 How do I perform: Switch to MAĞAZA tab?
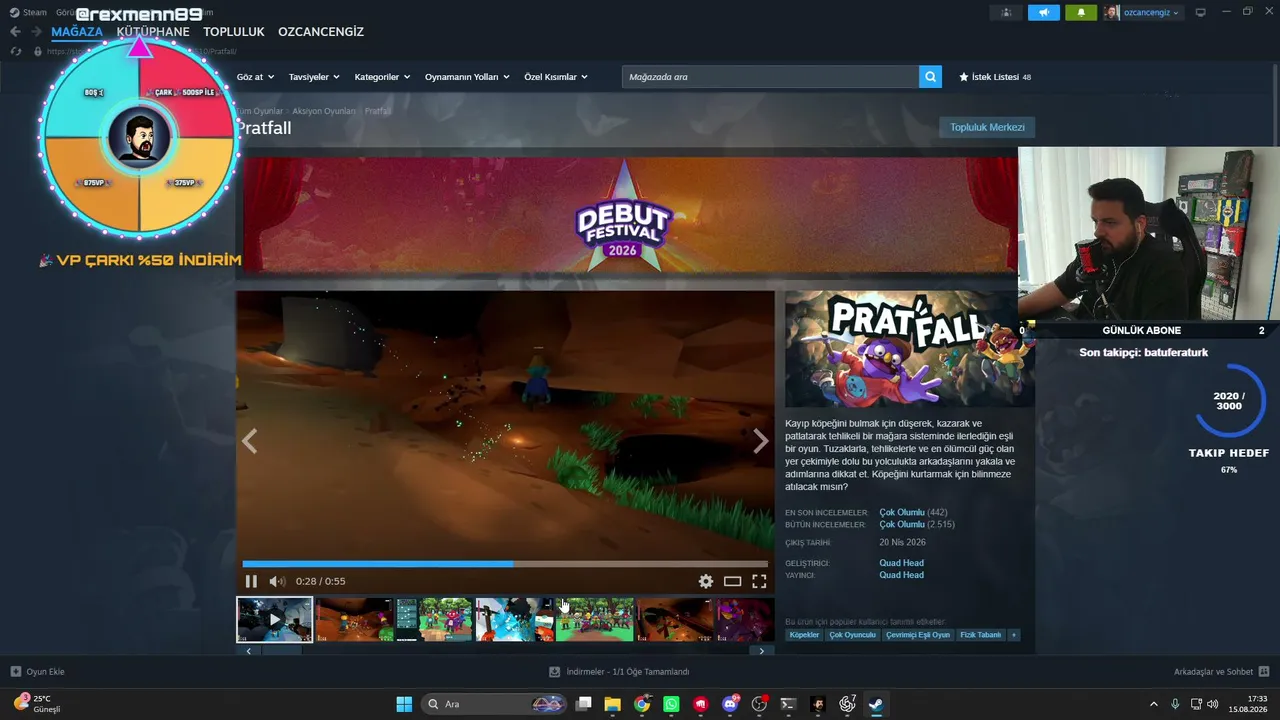pyautogui.click(x=77, y=32)
